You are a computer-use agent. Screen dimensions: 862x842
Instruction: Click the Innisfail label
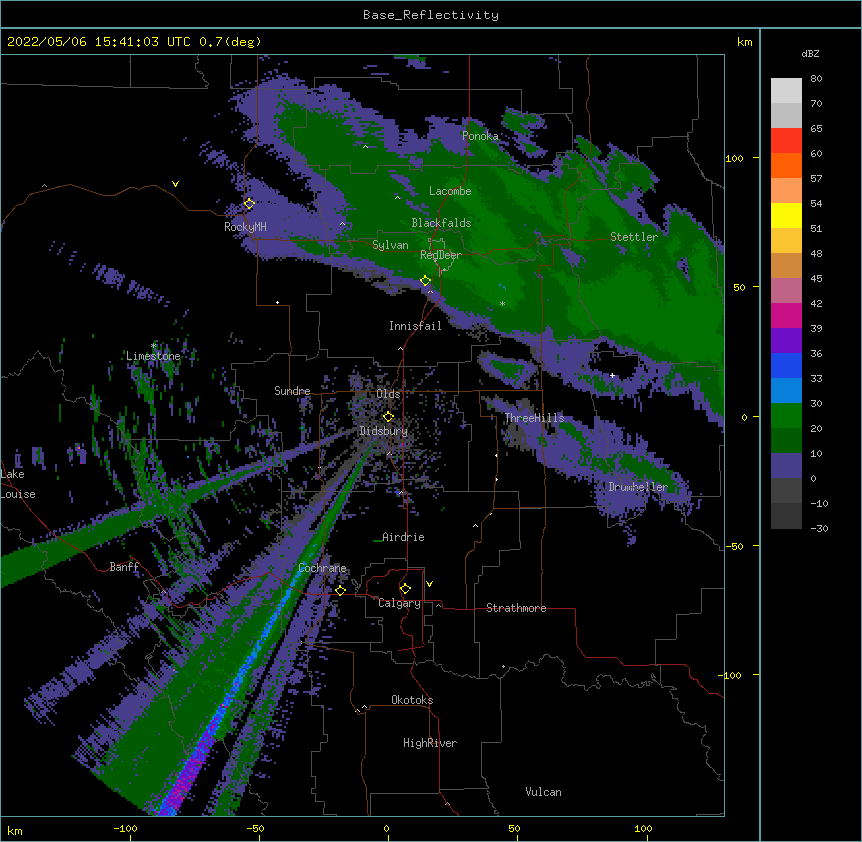click(415, 326)
